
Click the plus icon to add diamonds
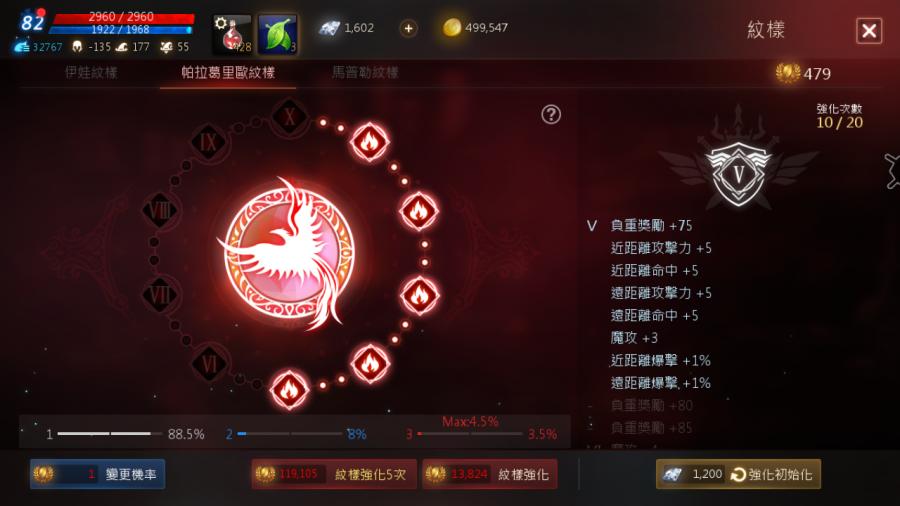pyautogui.click(x=408, y=28)
